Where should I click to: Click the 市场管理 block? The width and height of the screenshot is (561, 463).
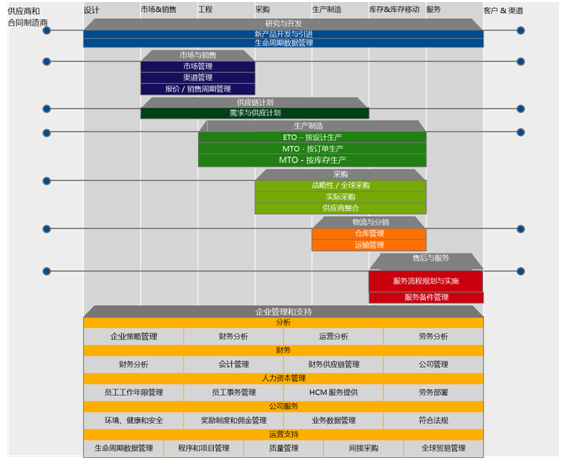click(x=198, y=67)
